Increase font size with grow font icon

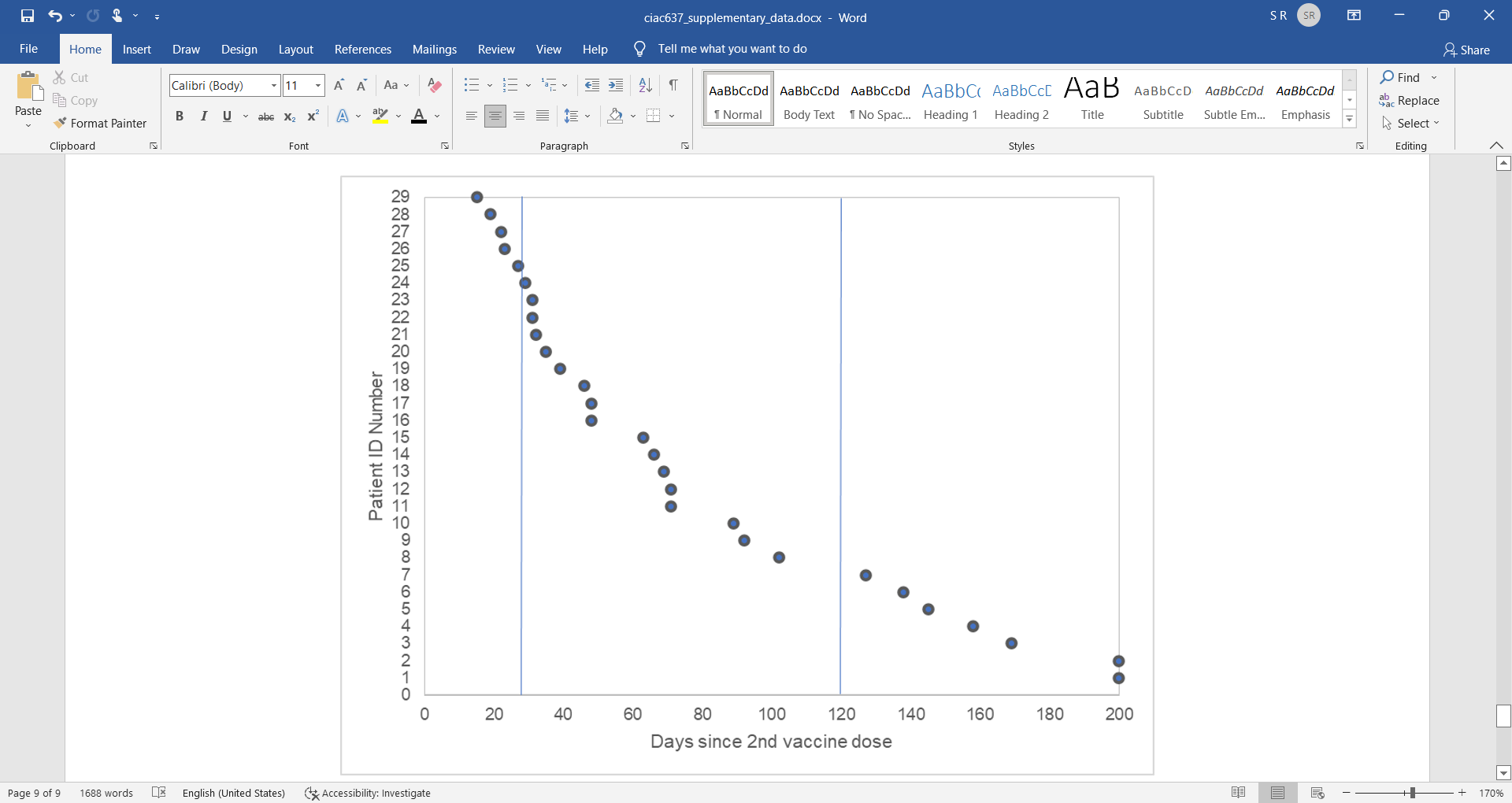pyautogui.click(x=339, y=85)
